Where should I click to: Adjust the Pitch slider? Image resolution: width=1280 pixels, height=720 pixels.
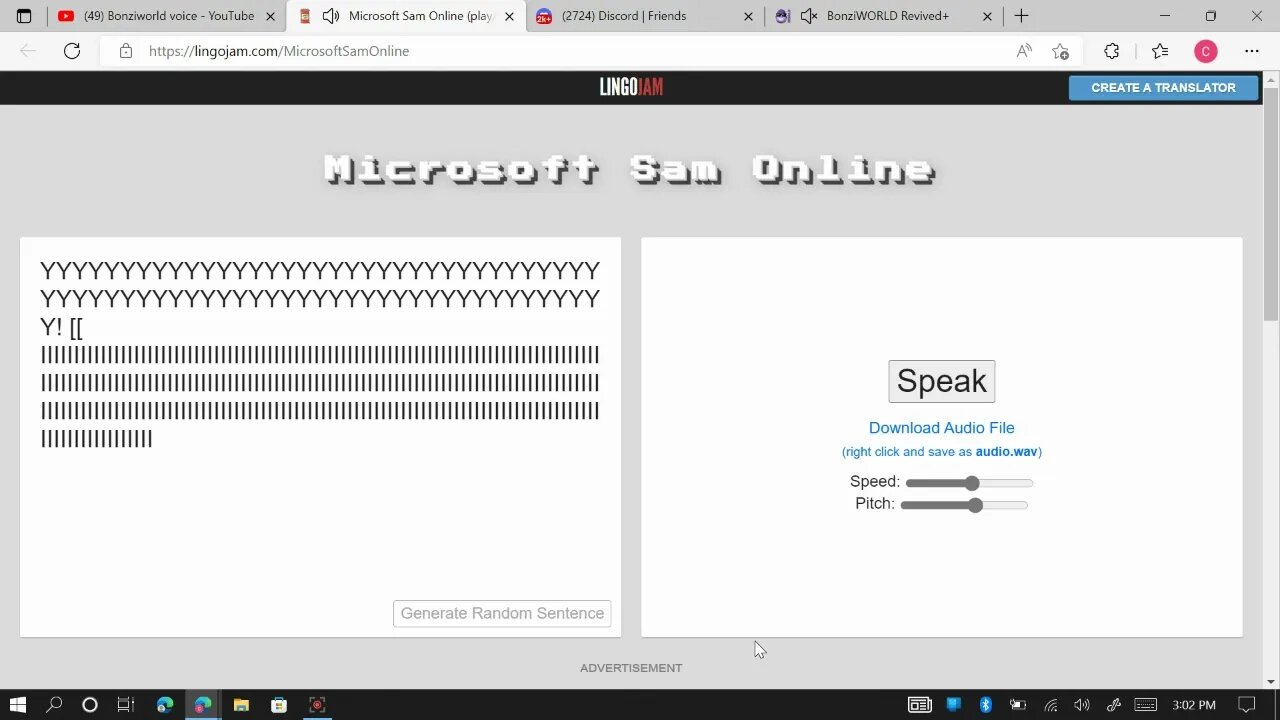click(x=964, y=505)
